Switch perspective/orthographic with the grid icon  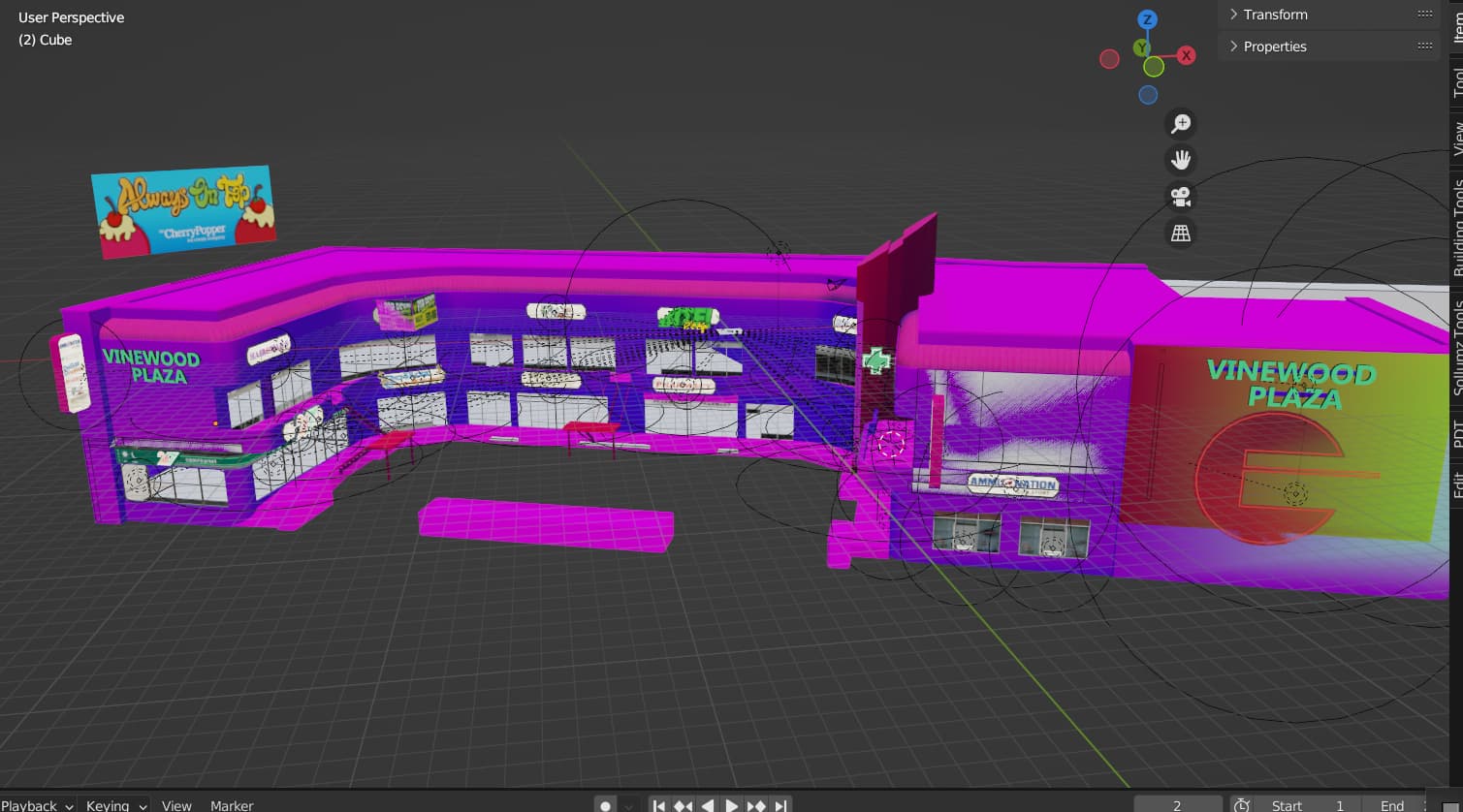click(x=1181, y=234)
